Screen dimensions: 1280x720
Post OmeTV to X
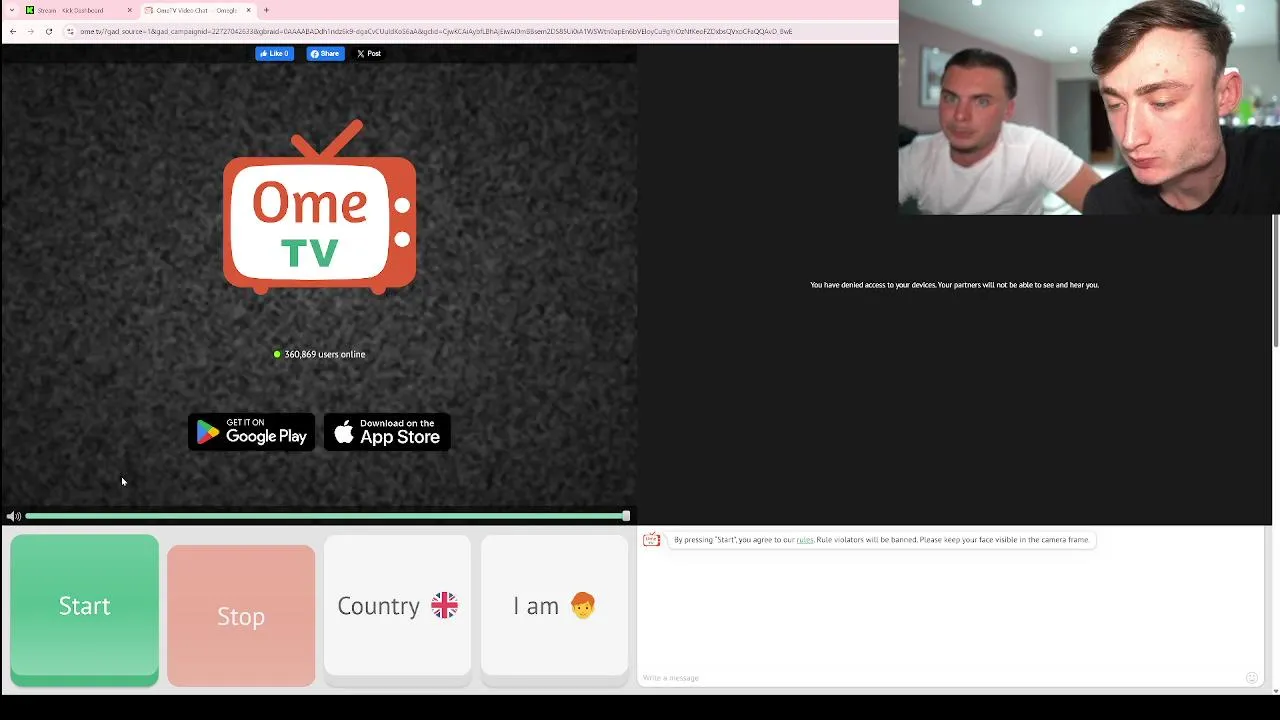369,53
